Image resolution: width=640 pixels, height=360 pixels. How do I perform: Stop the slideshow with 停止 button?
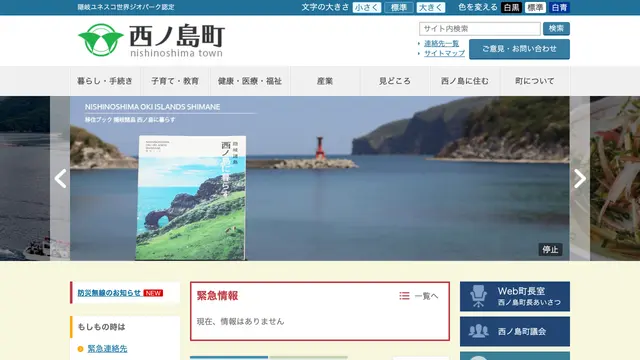(550, 249)
